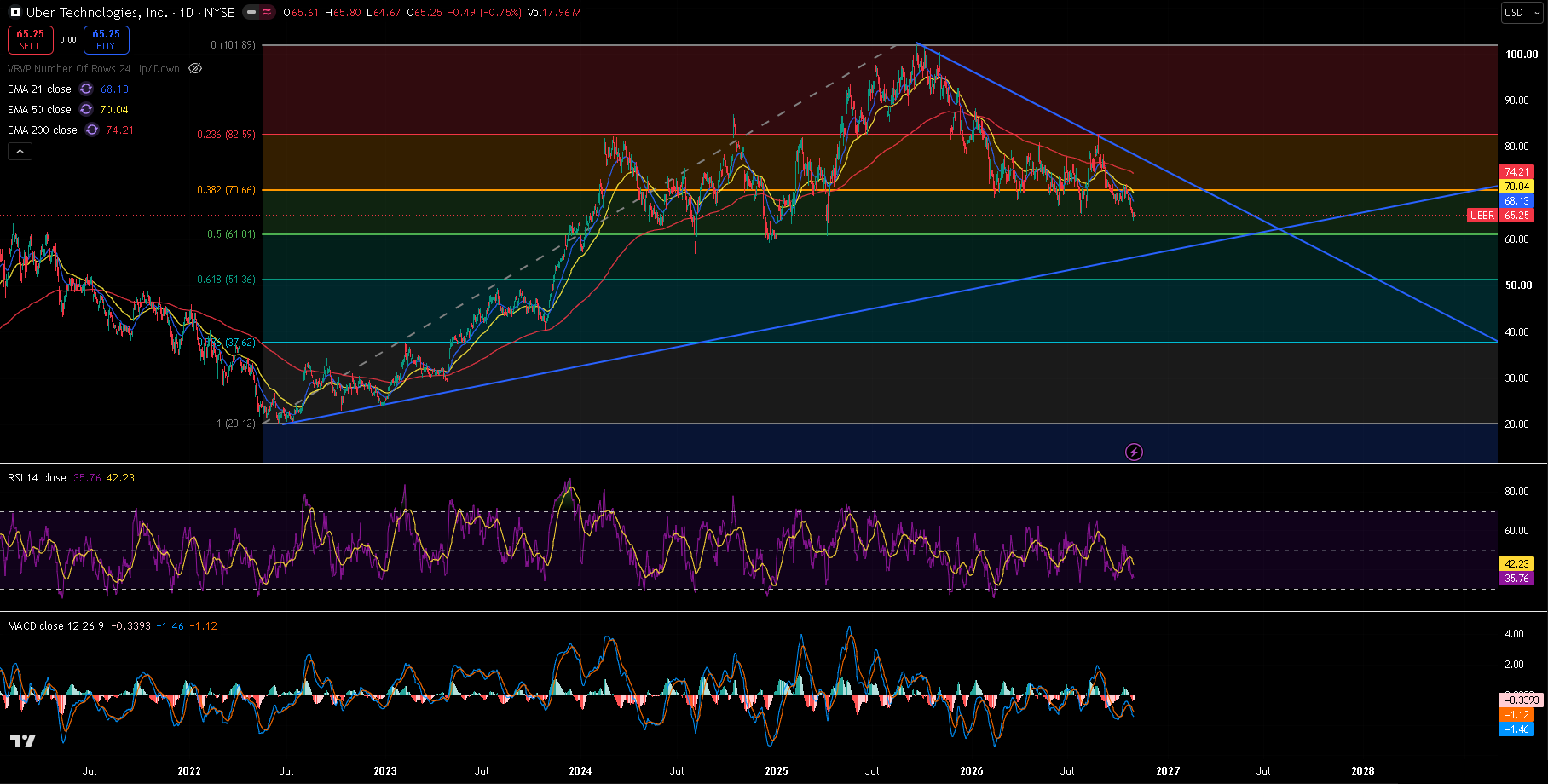Click the 65.25 BUY button
The image size is (1548, 784).
pyautogui.click(x=106, y=39)
